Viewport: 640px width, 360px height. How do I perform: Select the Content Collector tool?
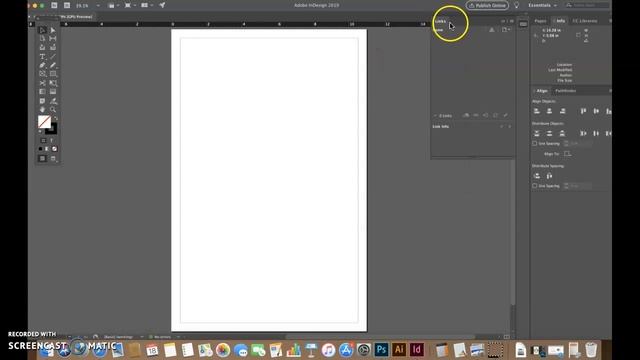click(x=42, y=48)
